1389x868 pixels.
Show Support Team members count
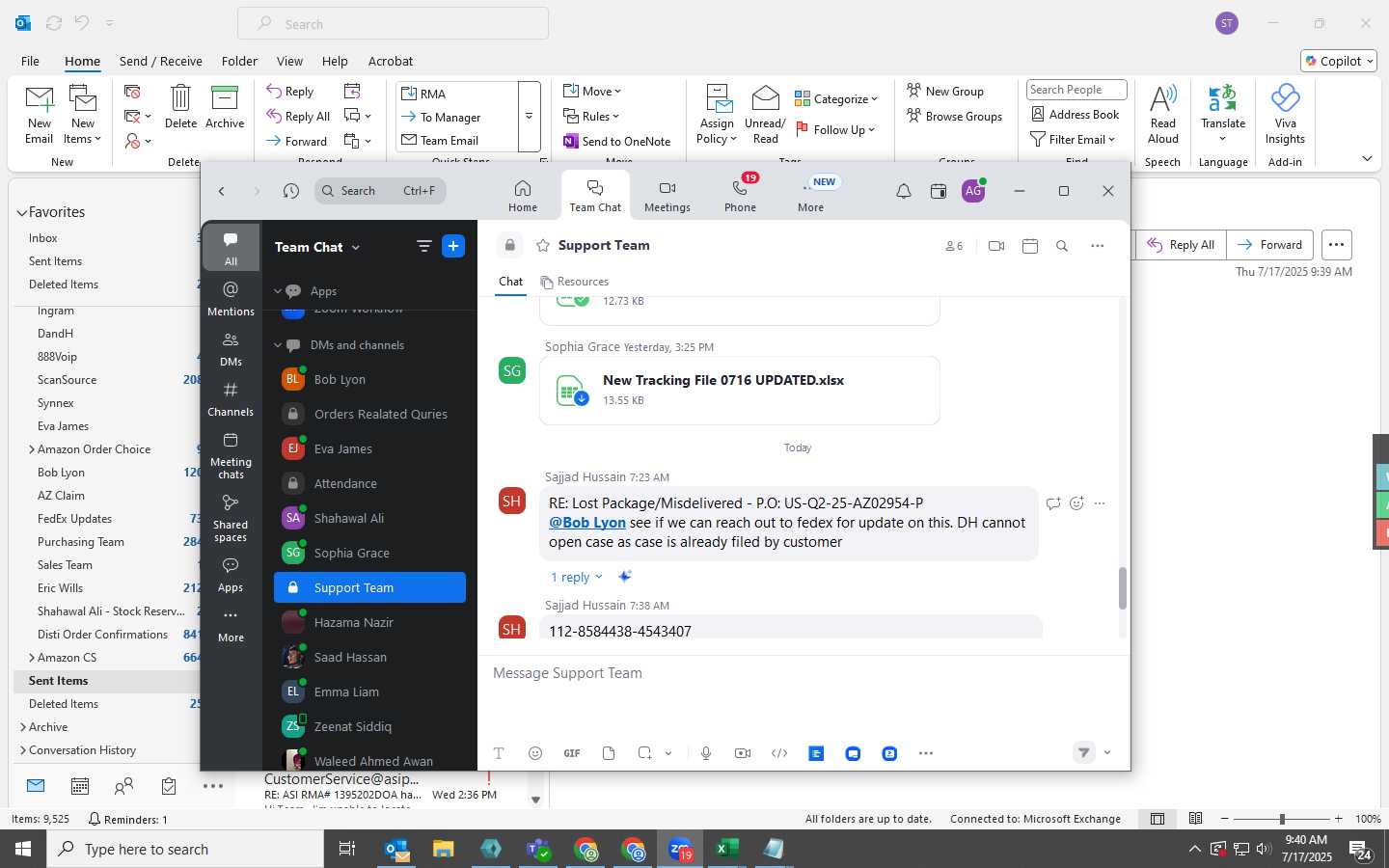954,246
